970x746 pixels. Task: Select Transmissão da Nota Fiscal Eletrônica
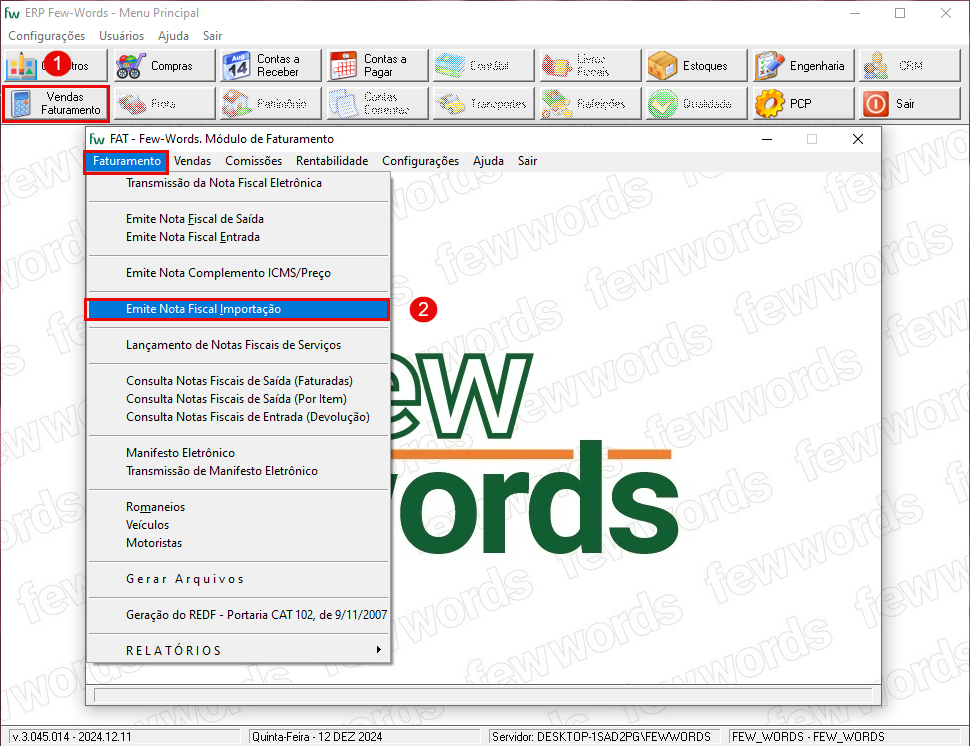[238, 183]
